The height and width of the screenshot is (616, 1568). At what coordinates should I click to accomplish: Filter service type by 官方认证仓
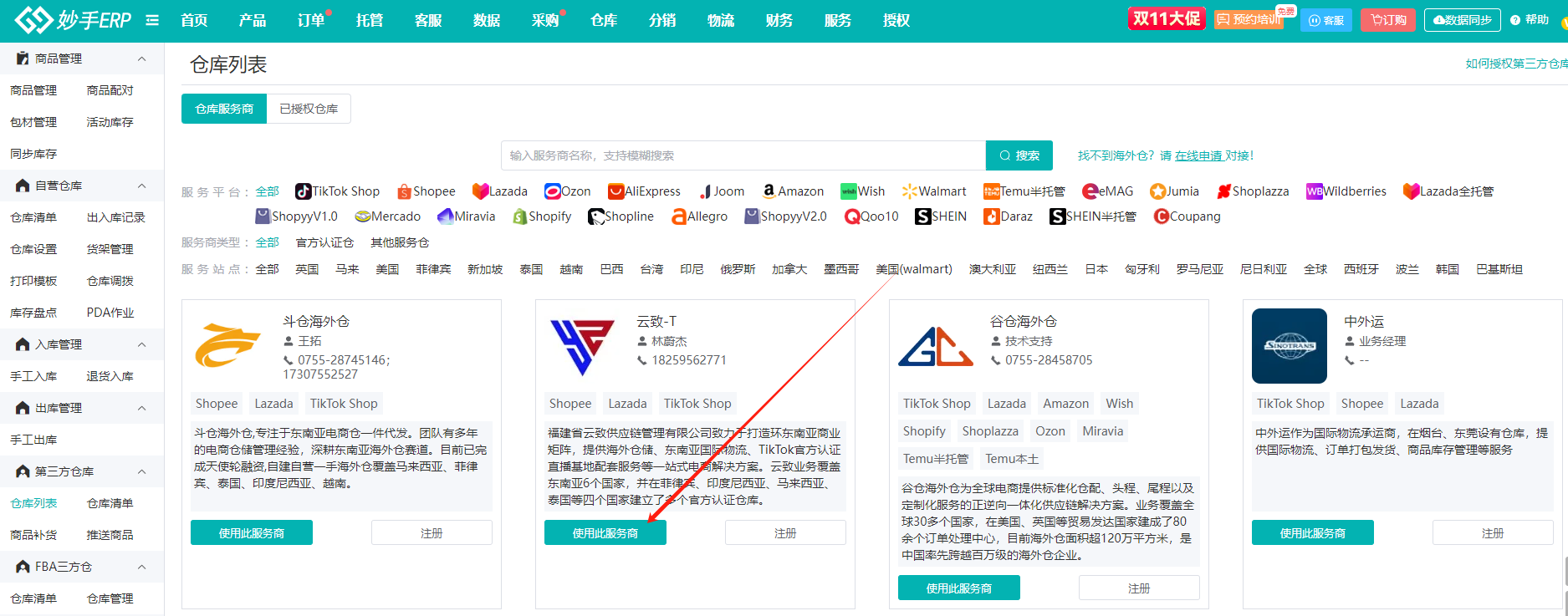(x=324, y=242)
